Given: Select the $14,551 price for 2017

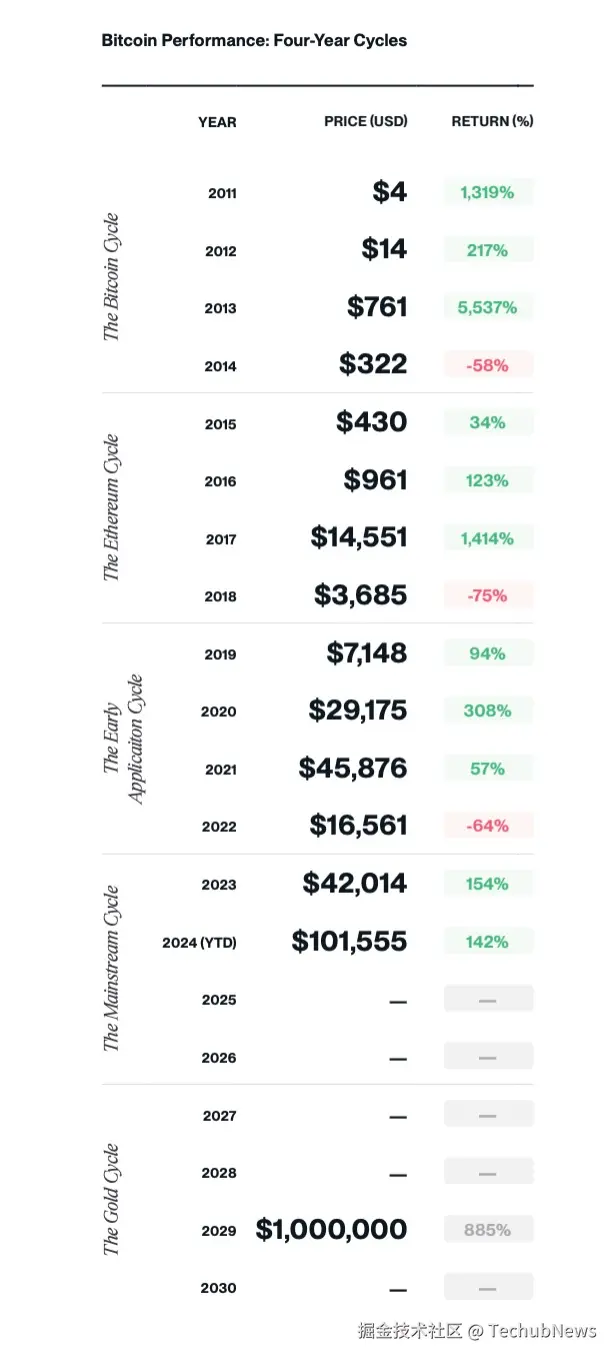Looking at the screenshot, I should pos(359,538).
